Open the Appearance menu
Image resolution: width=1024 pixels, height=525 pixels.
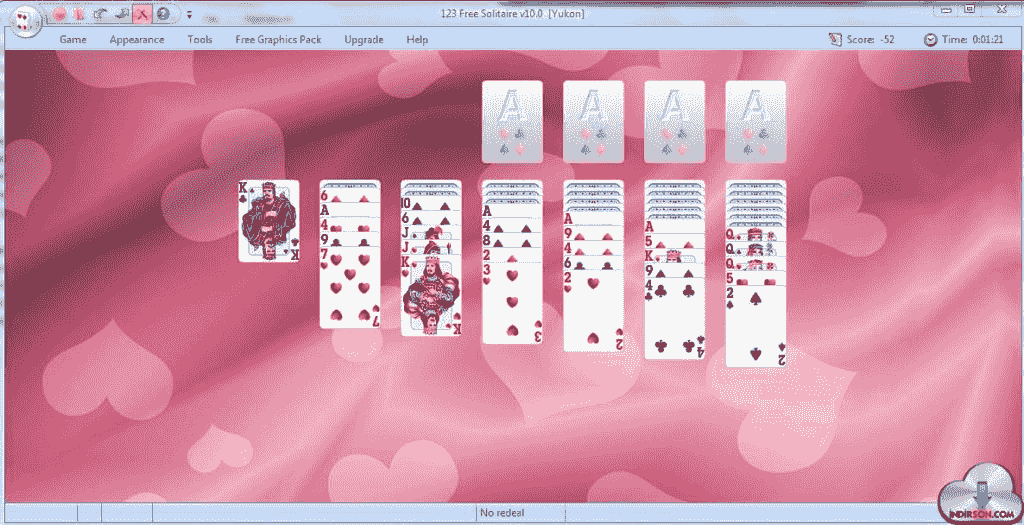click(x=137, y=39)
